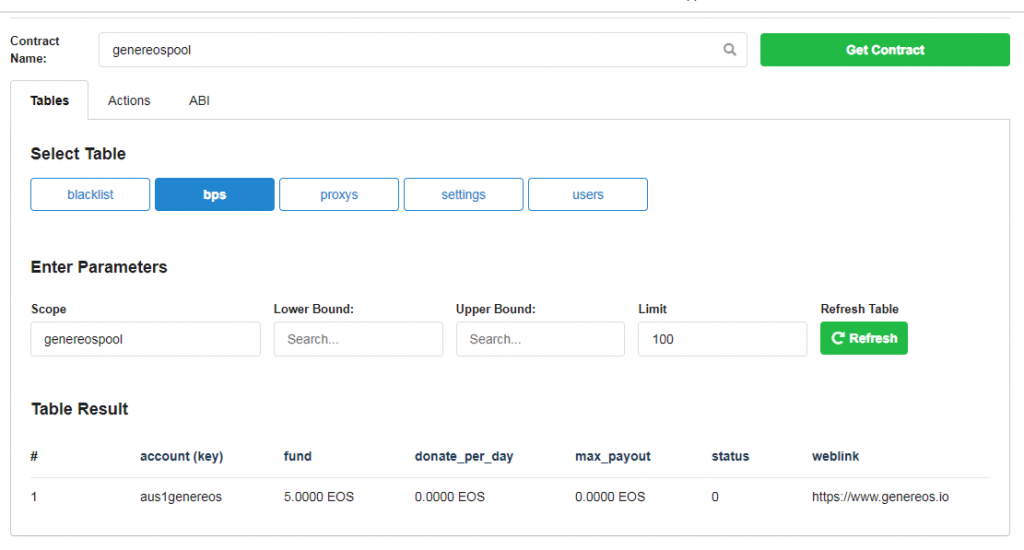
Task: Select the proxys table
Action: (x=339, y=195)
